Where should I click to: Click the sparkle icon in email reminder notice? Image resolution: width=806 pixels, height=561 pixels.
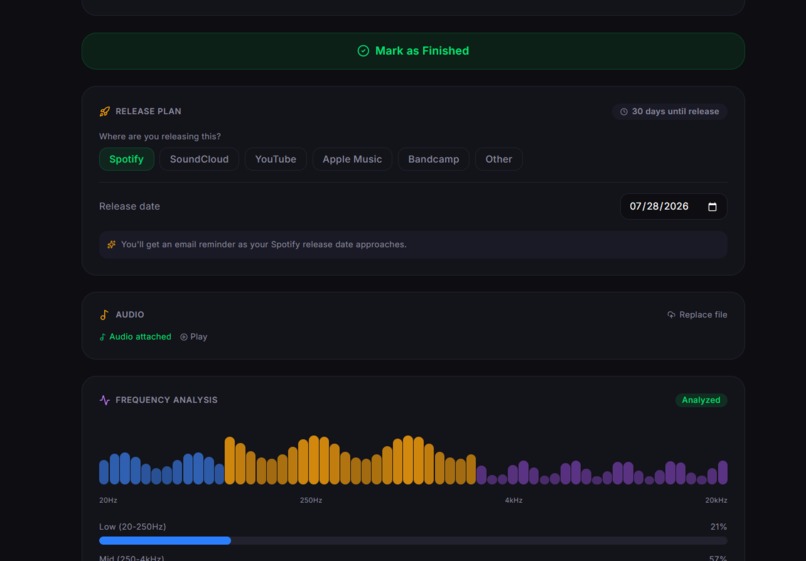[111, 245]
